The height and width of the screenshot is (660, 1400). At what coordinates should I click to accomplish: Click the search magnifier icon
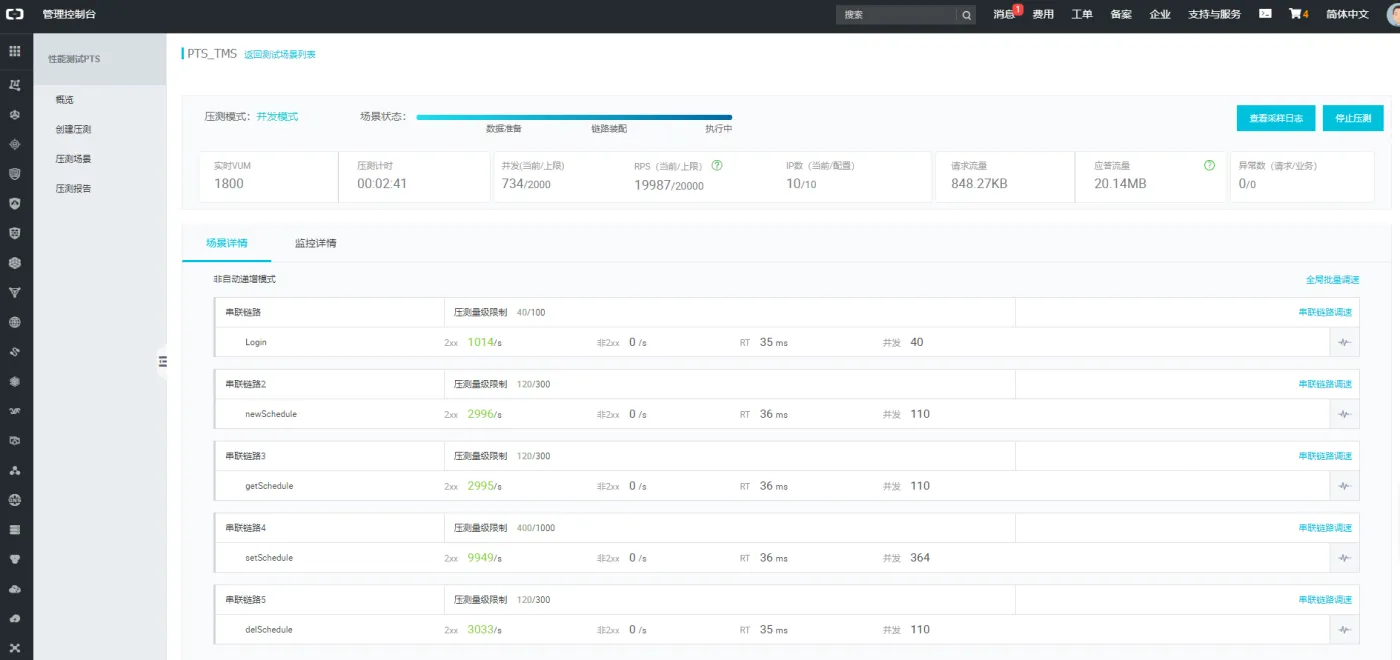coord(966,15)
